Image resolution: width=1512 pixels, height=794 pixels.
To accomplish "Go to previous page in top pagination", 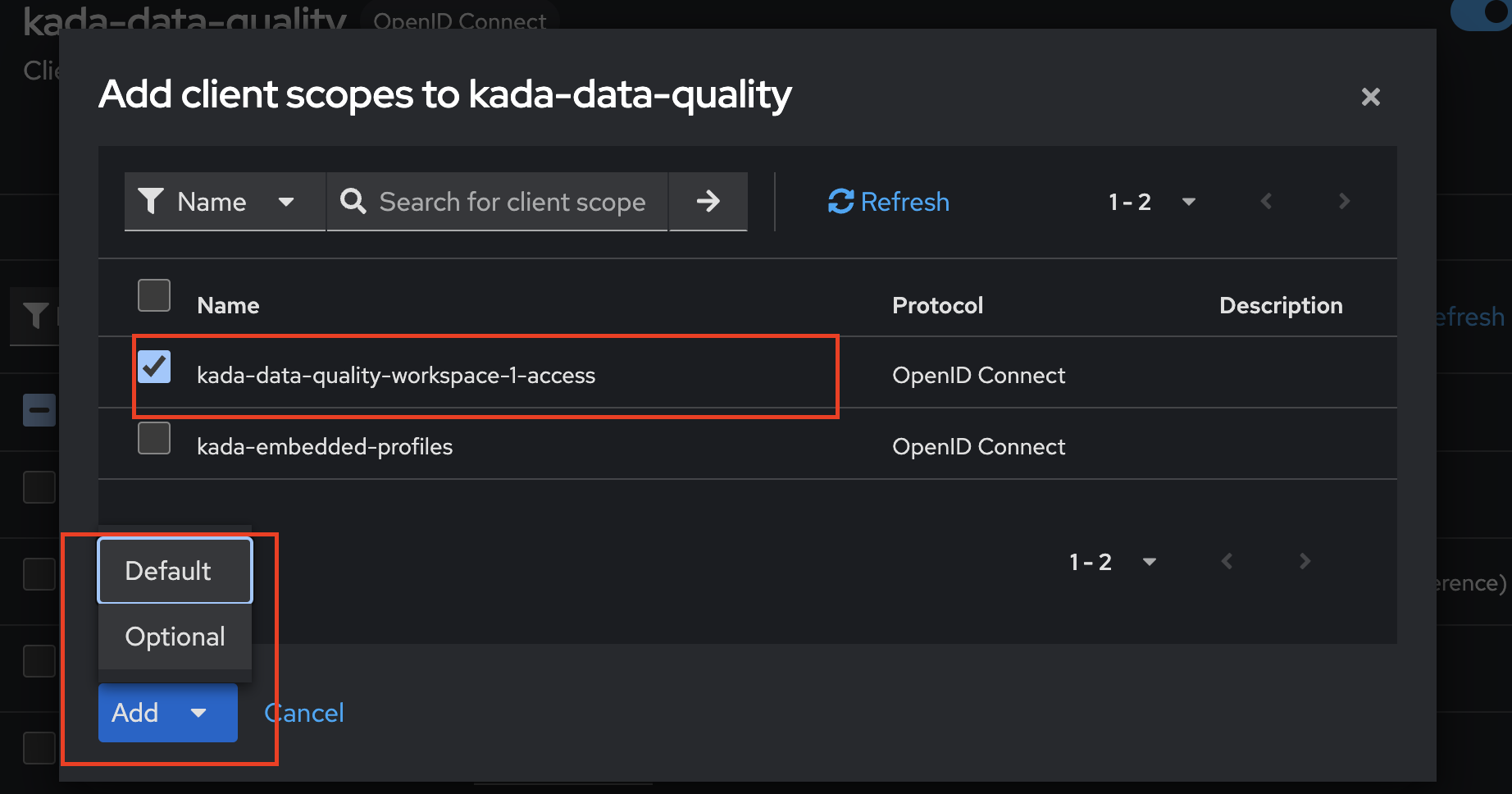I will 1266,201.
